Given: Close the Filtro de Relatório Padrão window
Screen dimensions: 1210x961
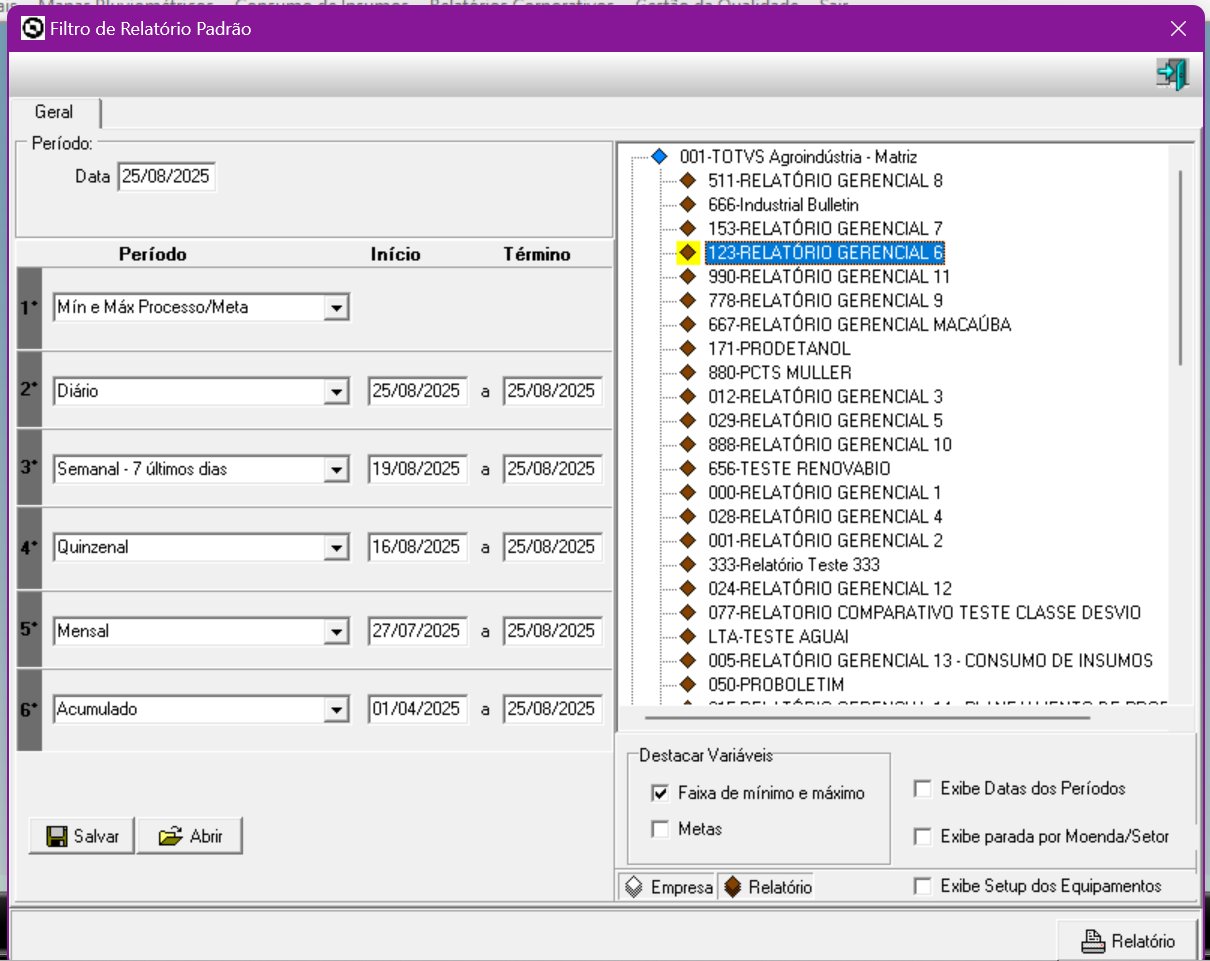Looking at the screenshot, I should tap(1178, 29).
